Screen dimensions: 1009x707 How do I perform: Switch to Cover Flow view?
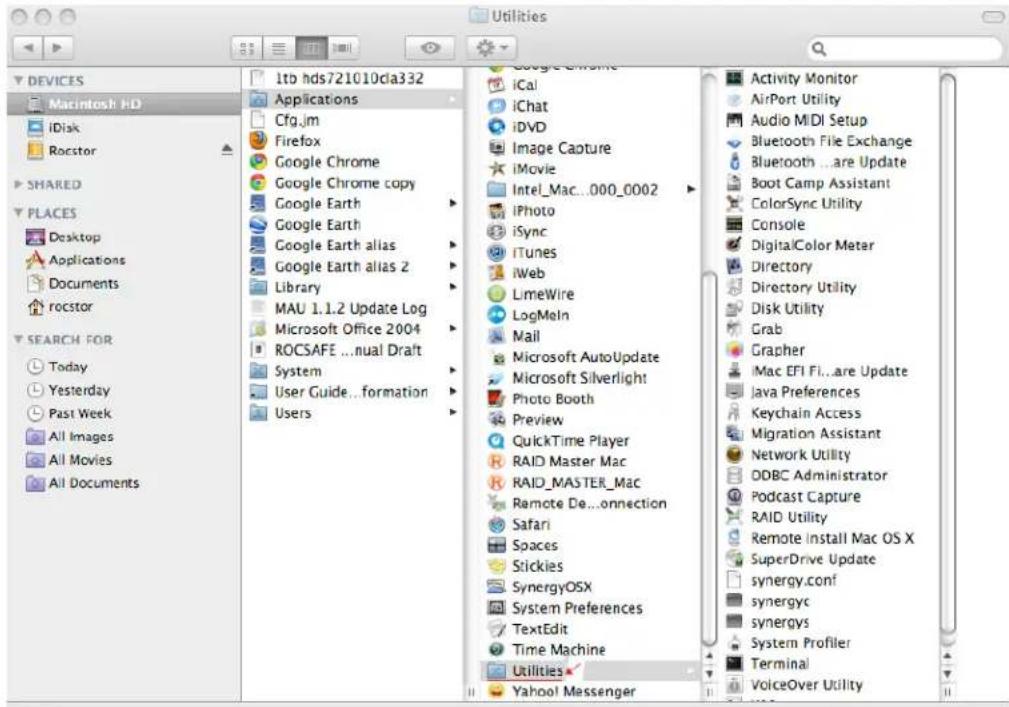[343, 48]
